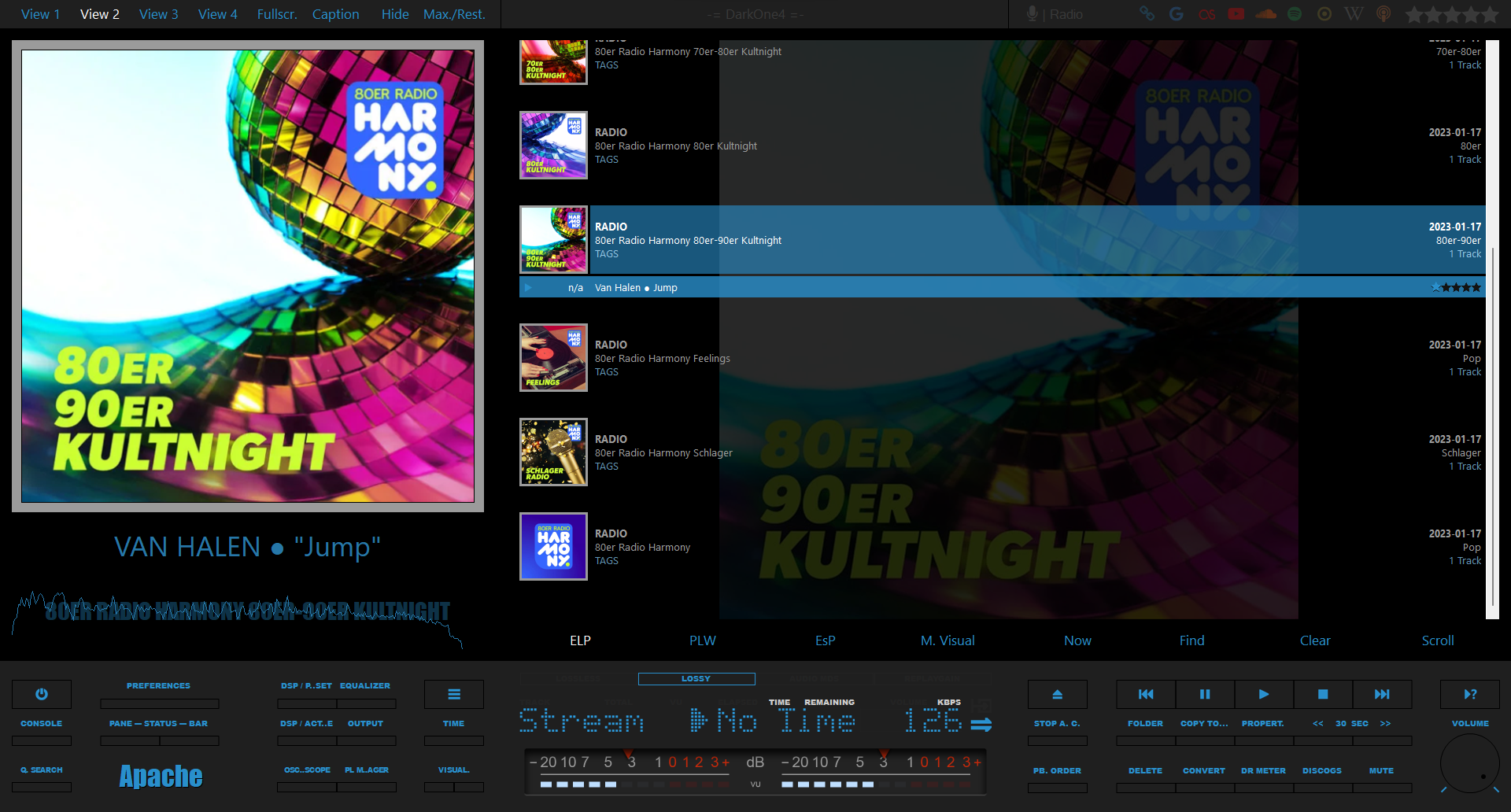Open the SoundCloud icon in the top bar

click(1266, 14)
